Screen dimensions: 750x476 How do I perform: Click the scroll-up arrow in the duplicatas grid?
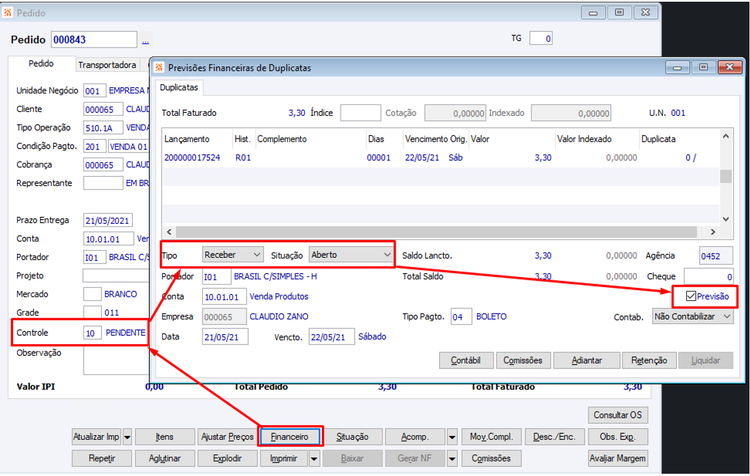726,136
